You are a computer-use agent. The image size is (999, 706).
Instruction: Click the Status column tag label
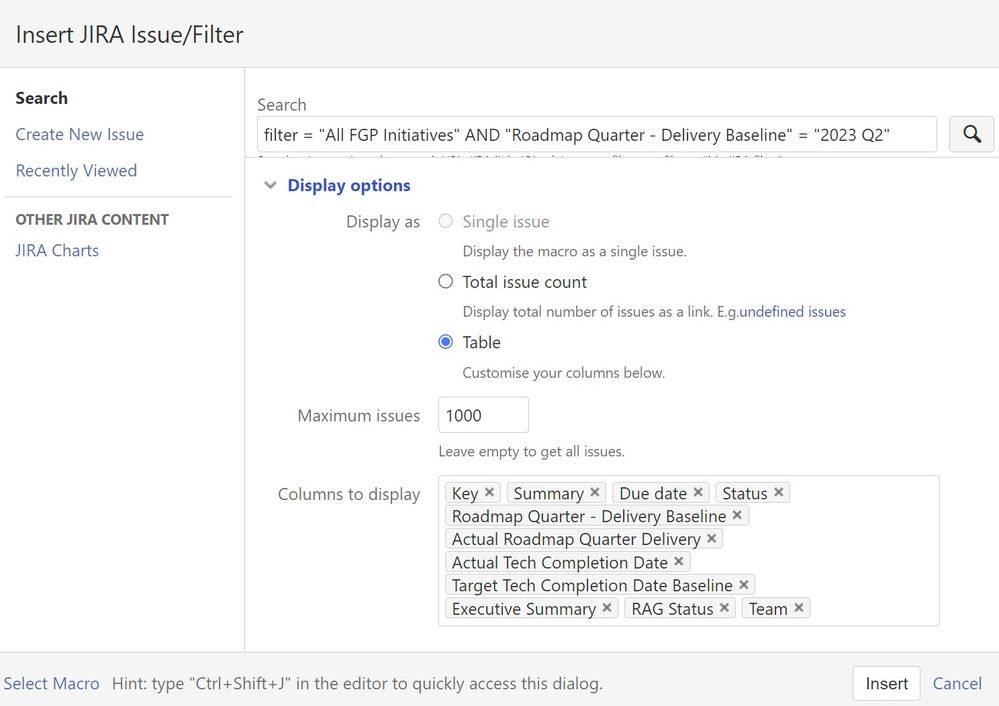point(745,493)
